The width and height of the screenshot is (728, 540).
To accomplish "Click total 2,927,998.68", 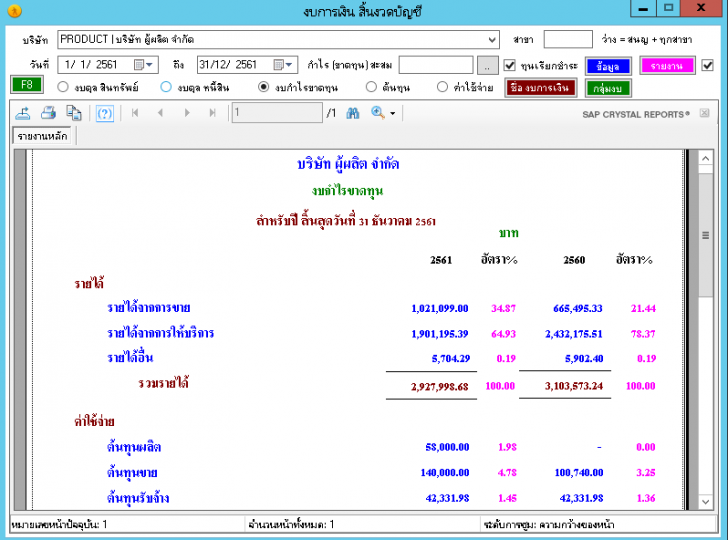I will (440, 386).
